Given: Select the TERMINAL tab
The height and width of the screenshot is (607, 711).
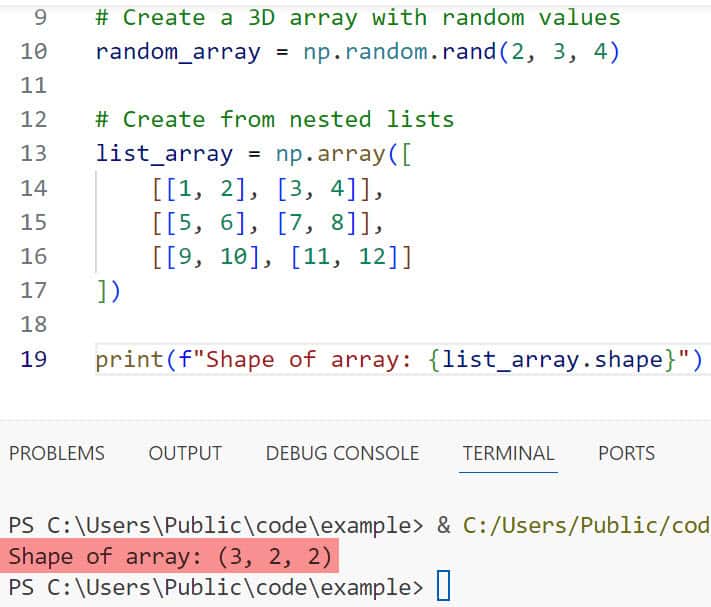Looking at the screenshot, I should [x=508, y=453].
